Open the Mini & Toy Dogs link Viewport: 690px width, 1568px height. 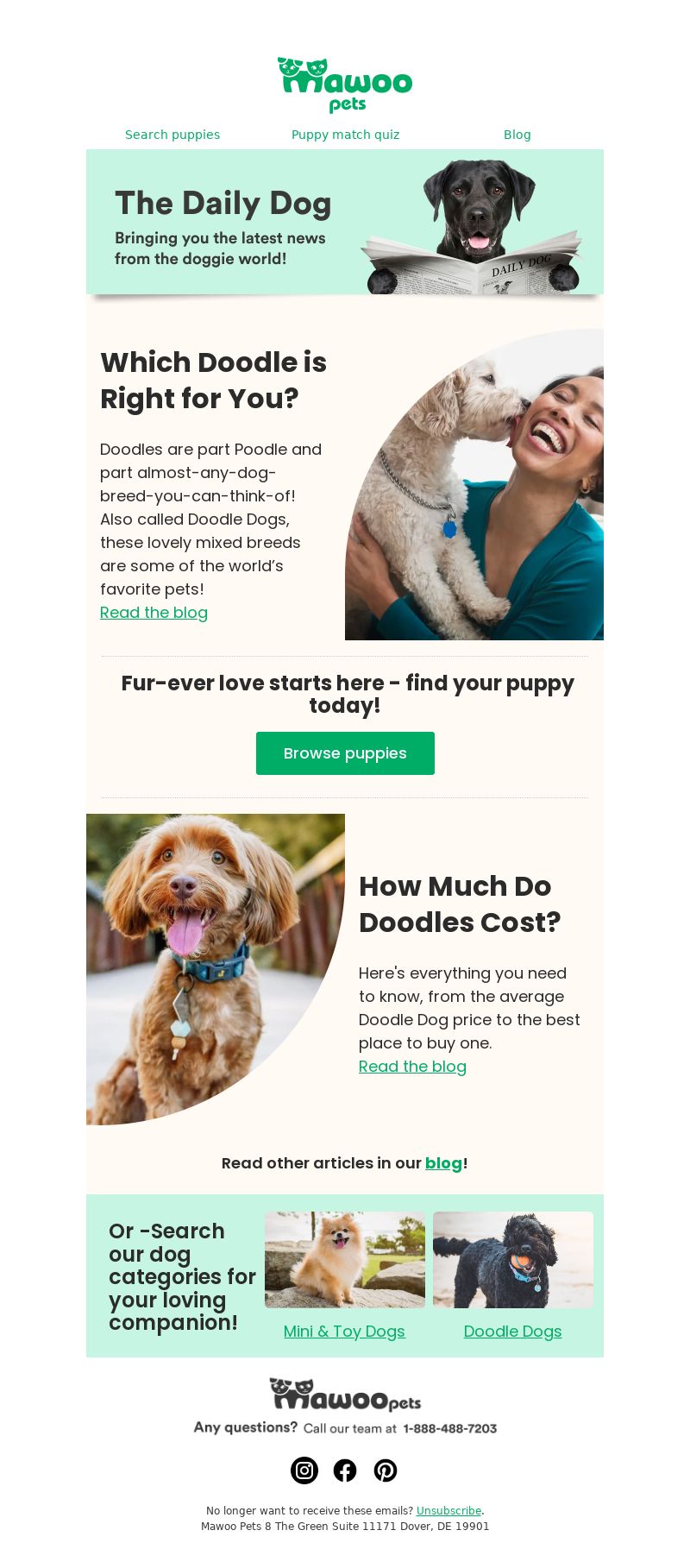point(344,1332)
